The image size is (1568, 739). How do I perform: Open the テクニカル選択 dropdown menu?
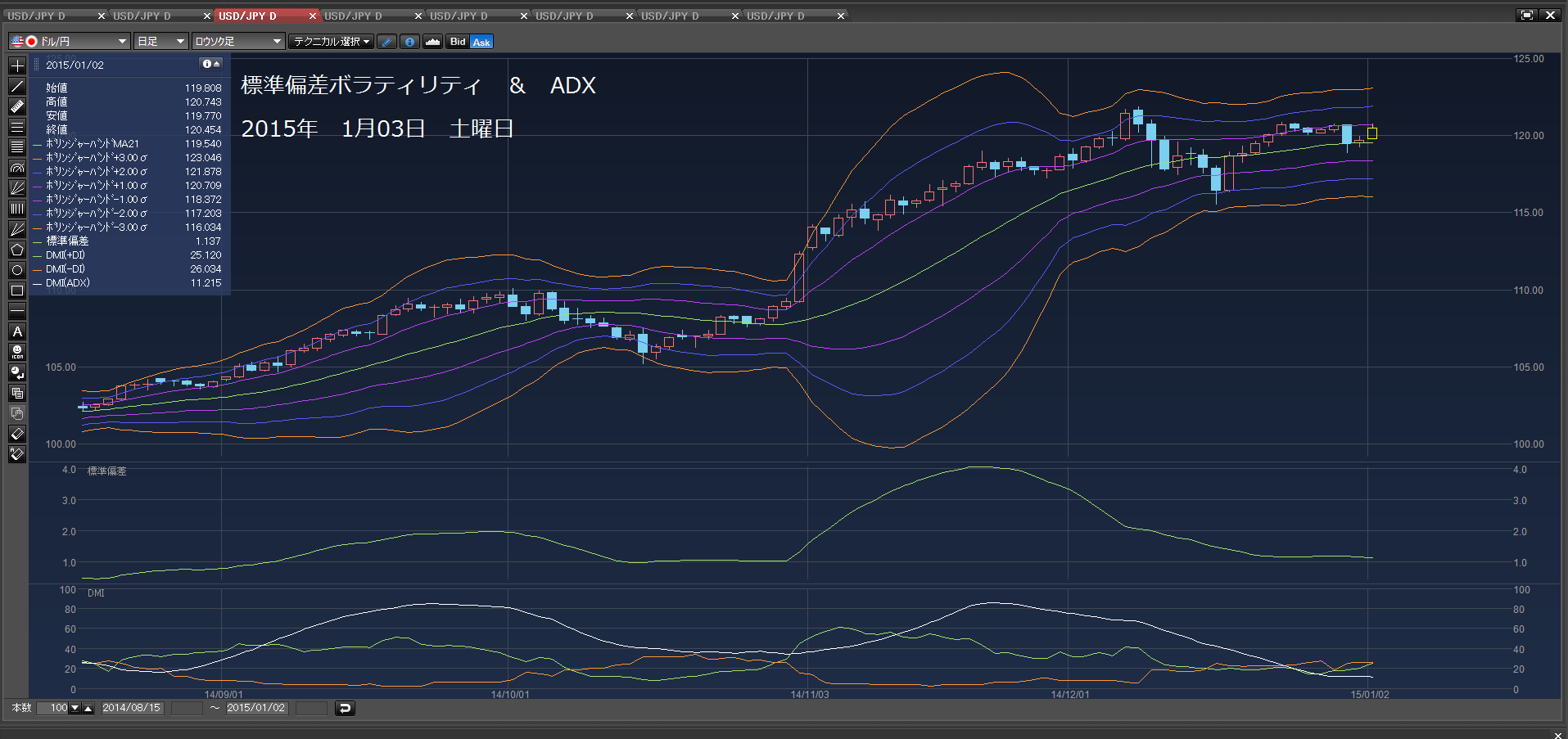click(332, 41)
